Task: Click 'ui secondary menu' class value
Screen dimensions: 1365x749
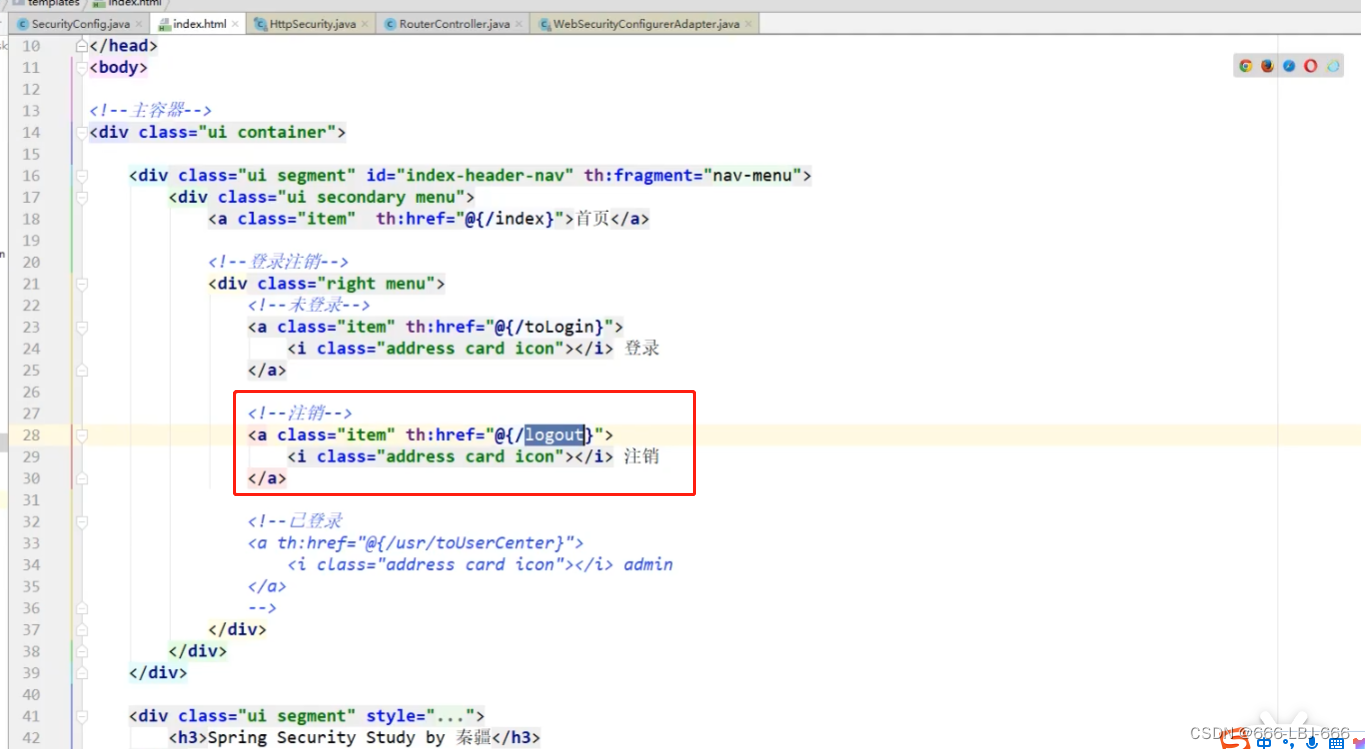Action: tap(371, 197)
